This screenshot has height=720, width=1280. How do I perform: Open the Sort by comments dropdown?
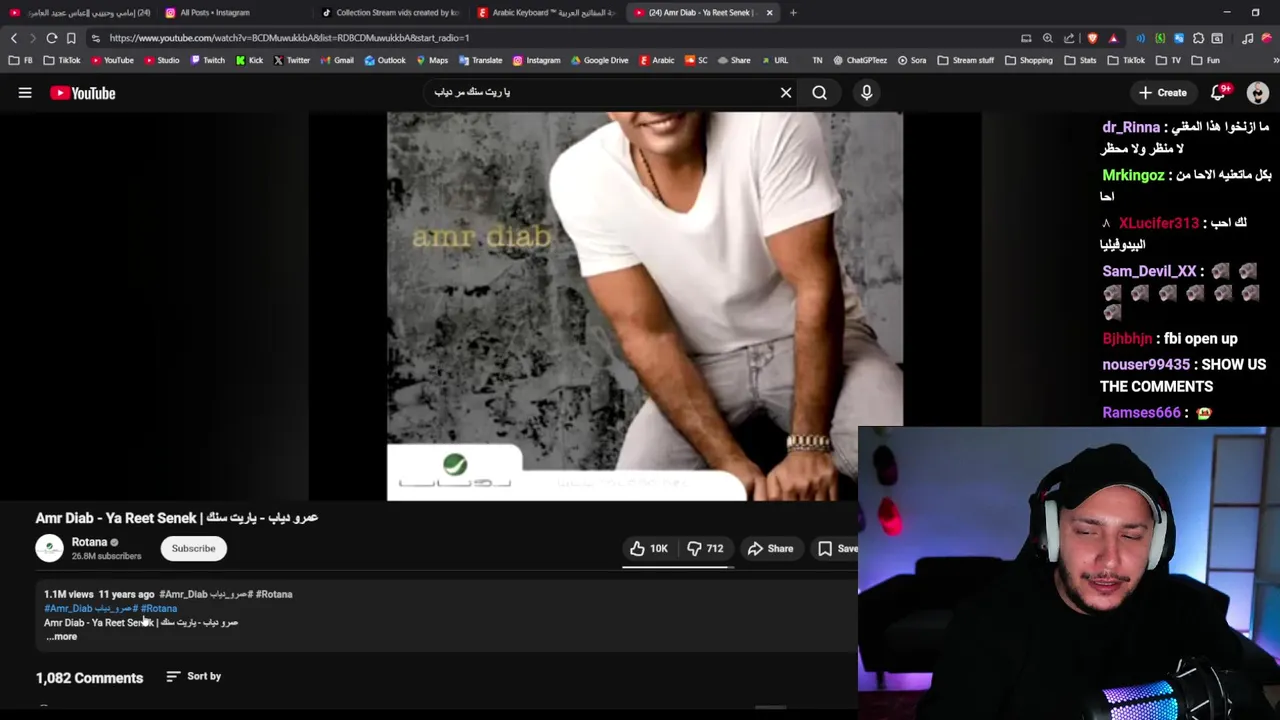coord(194,676)
